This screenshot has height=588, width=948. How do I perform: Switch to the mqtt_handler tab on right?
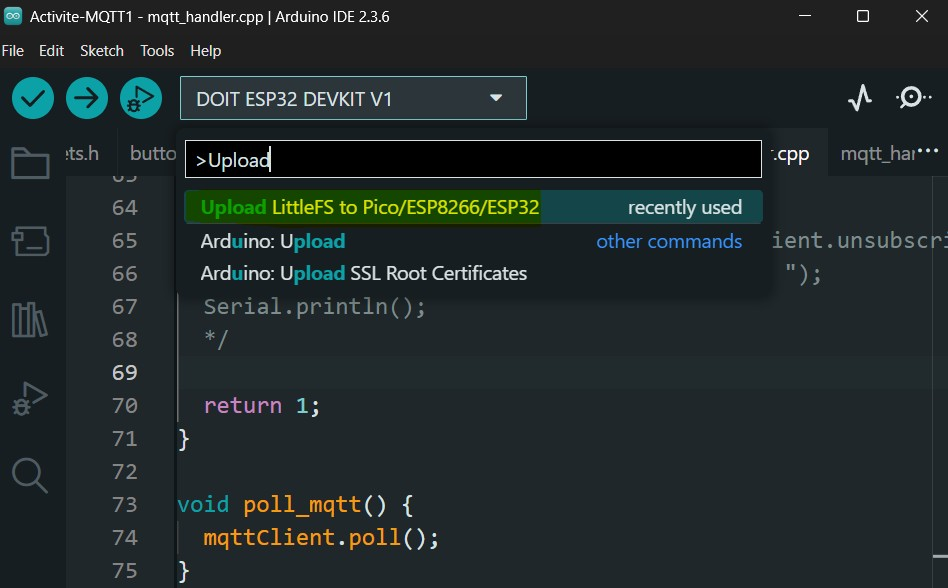point(877,154)
